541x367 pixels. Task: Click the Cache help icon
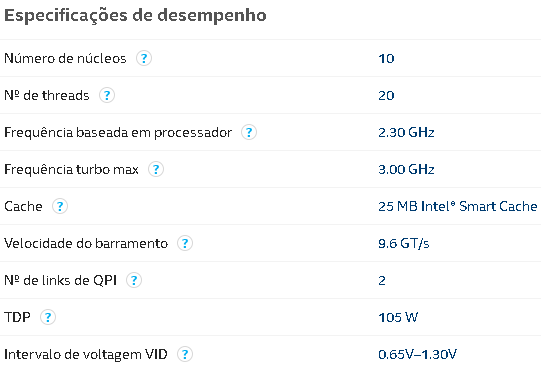[x=60, y=206]
